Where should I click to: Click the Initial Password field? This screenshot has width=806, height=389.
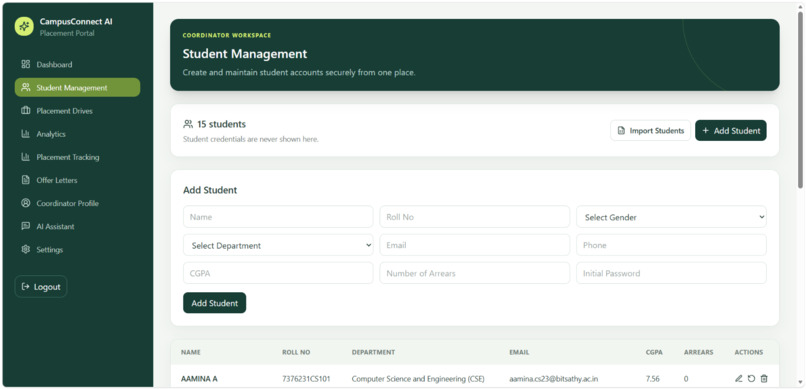pos(671,273)
